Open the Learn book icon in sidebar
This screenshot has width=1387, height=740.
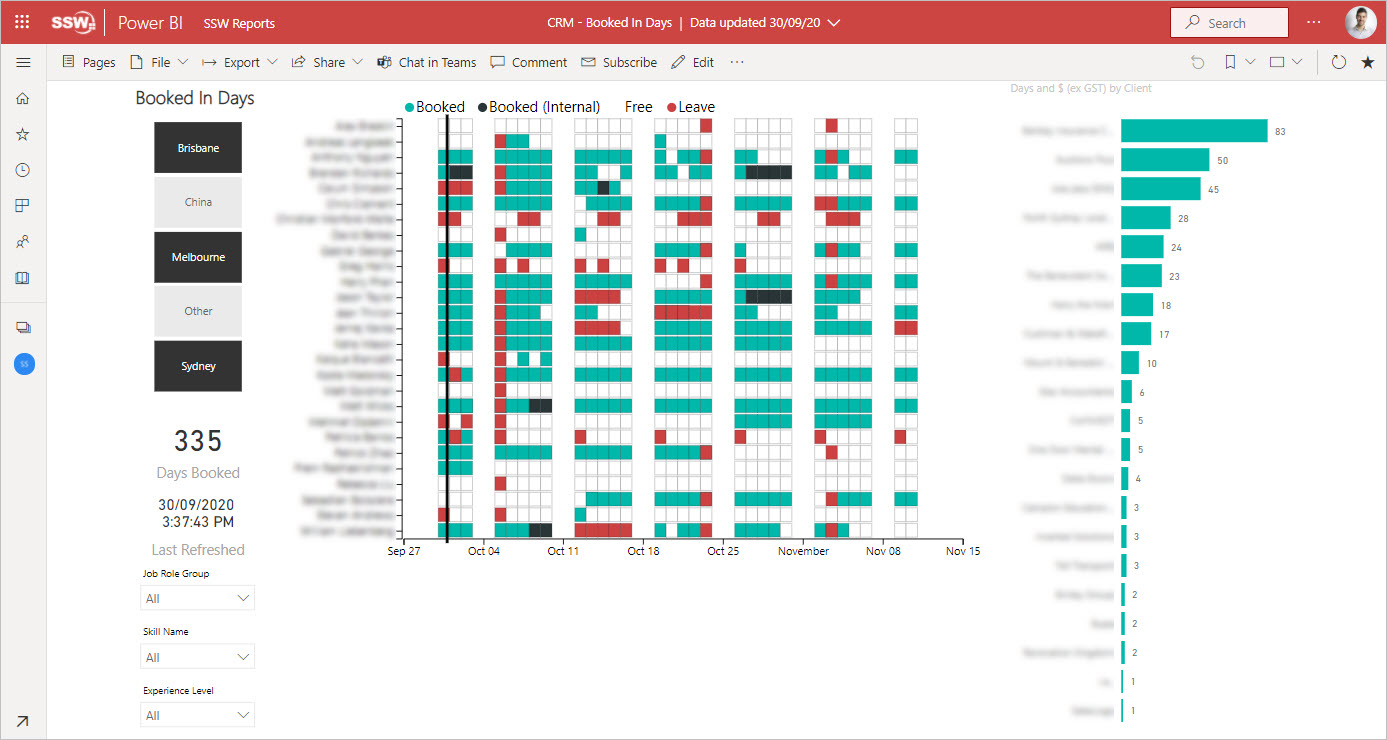click(23, 278)
